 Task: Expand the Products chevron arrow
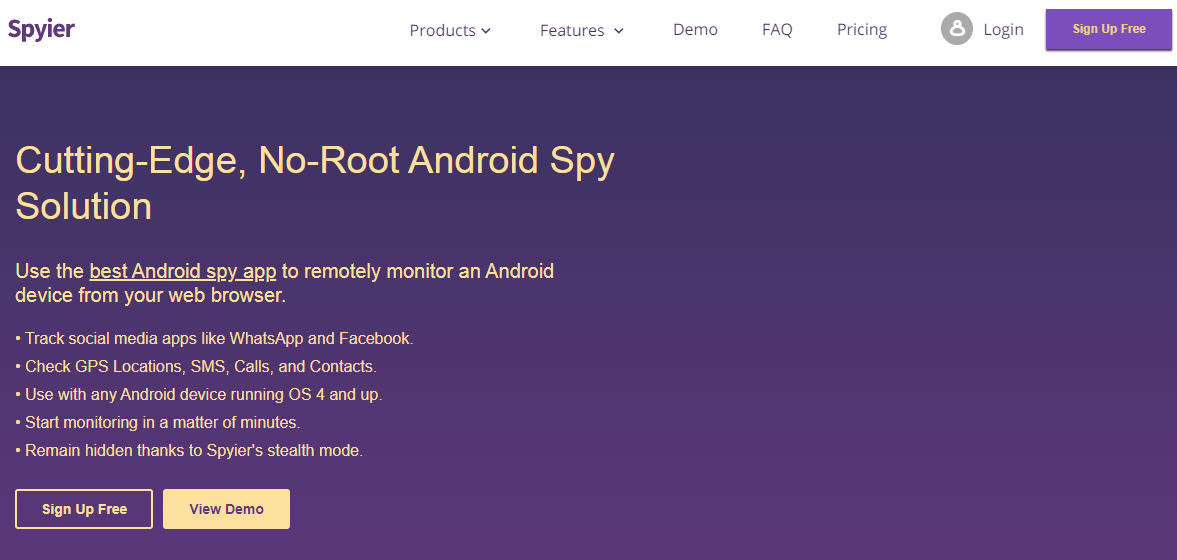tap(486, 31)
